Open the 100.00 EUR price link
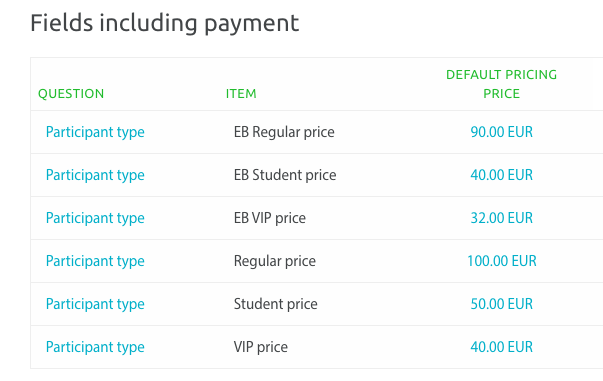Screen dimensions: 603x381 pos(501,261)
